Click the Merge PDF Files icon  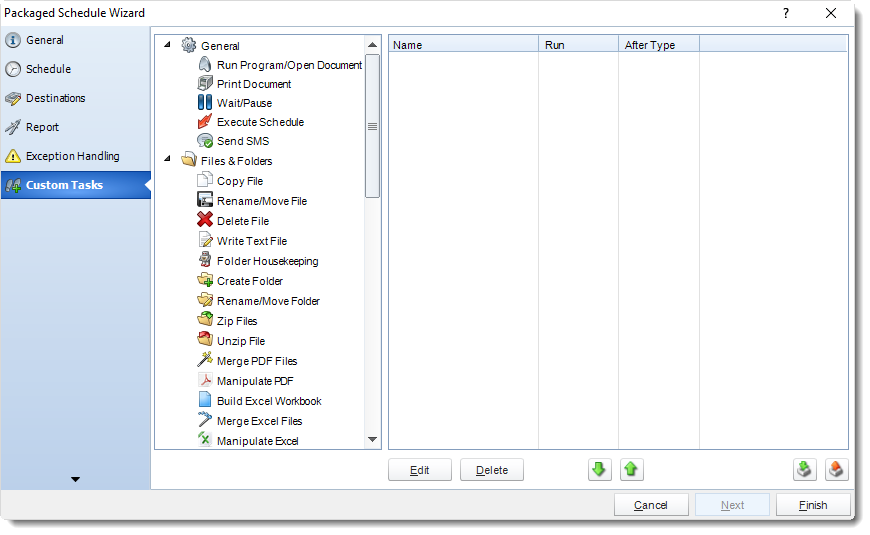pos(205,360)
